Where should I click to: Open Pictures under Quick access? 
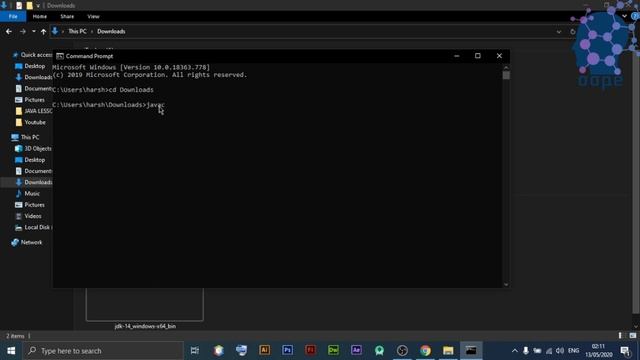tap(30, 100)
